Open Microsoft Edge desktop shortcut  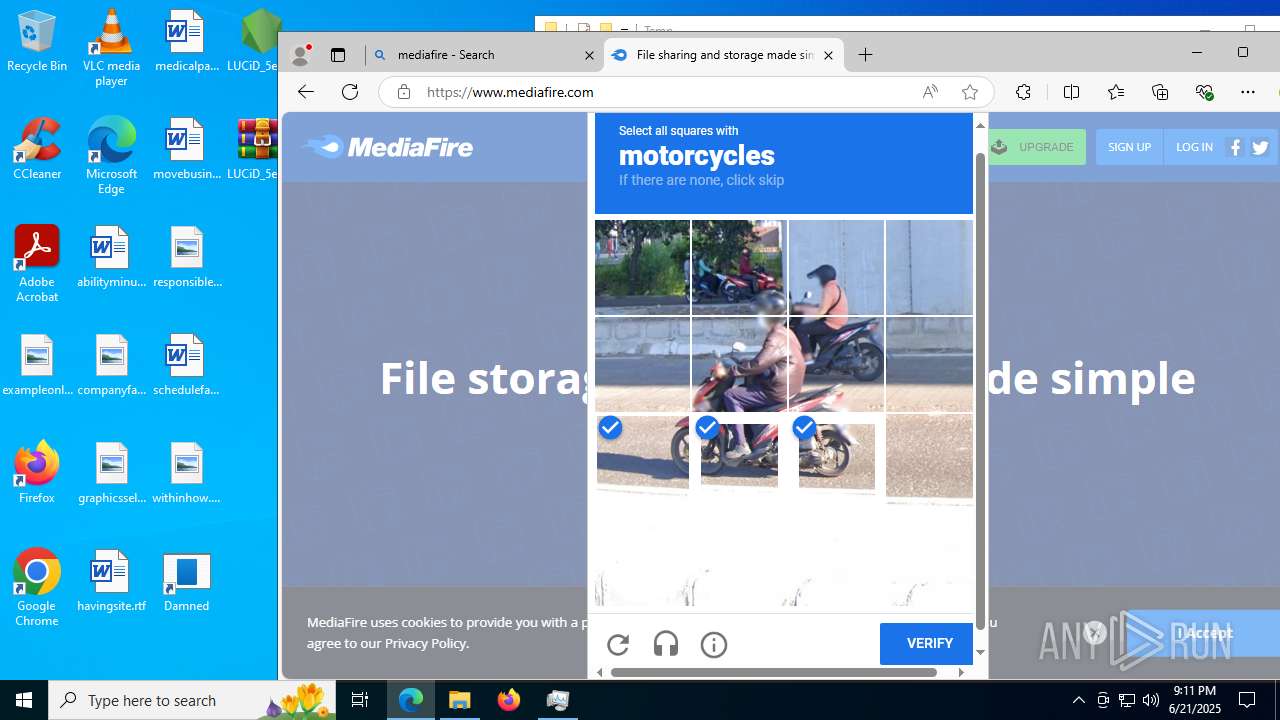point(111,155)
